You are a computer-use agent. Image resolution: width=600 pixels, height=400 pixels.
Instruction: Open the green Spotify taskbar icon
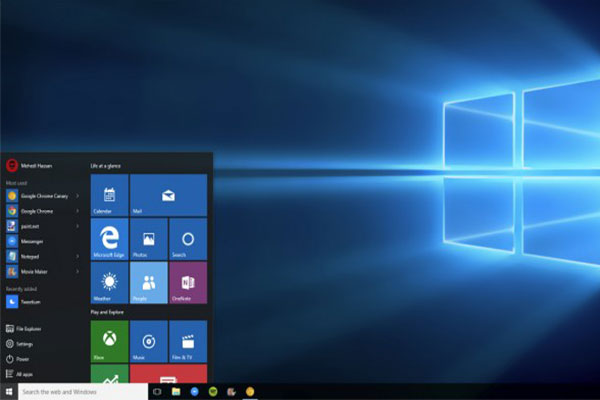(x=213, y=392)
